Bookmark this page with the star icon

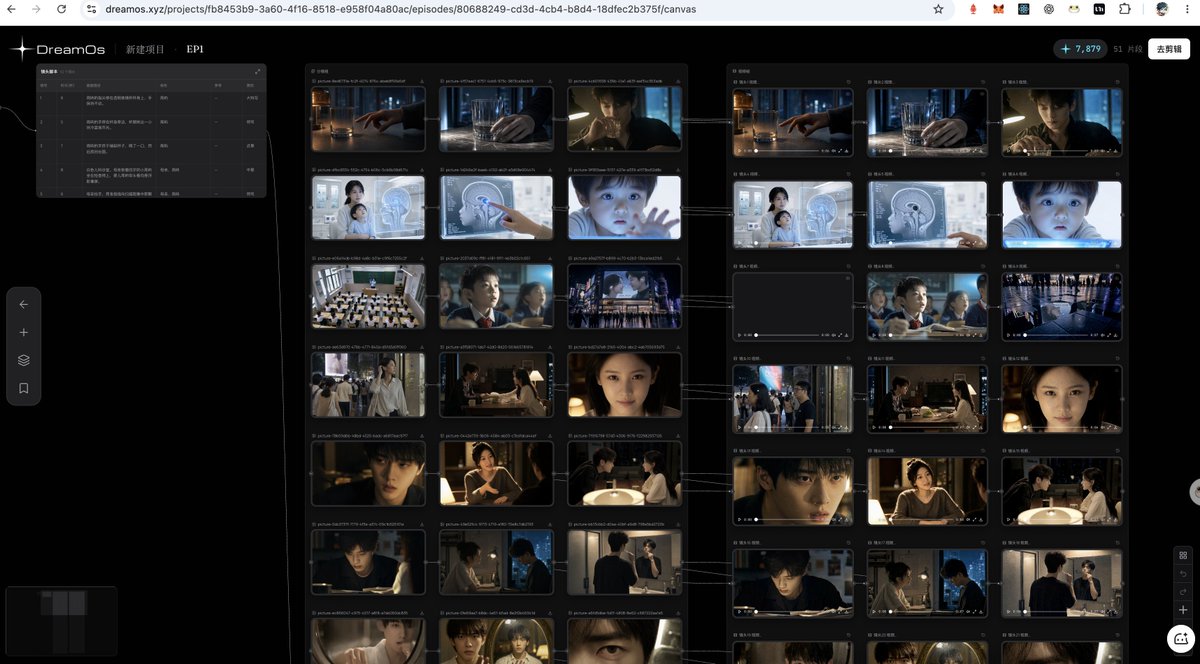pos(938,9)
